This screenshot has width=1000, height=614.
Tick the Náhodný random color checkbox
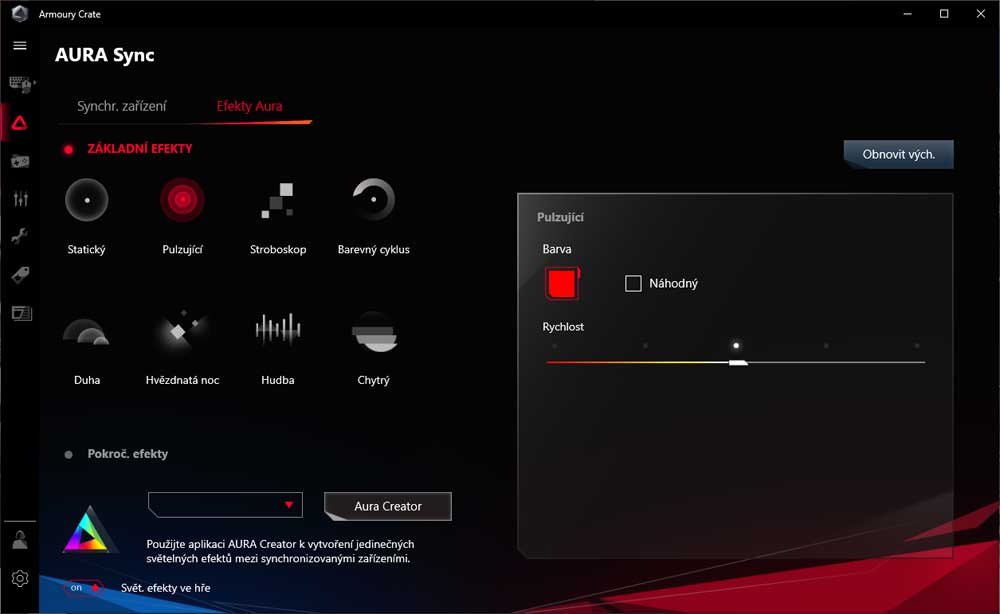(633, 283)
